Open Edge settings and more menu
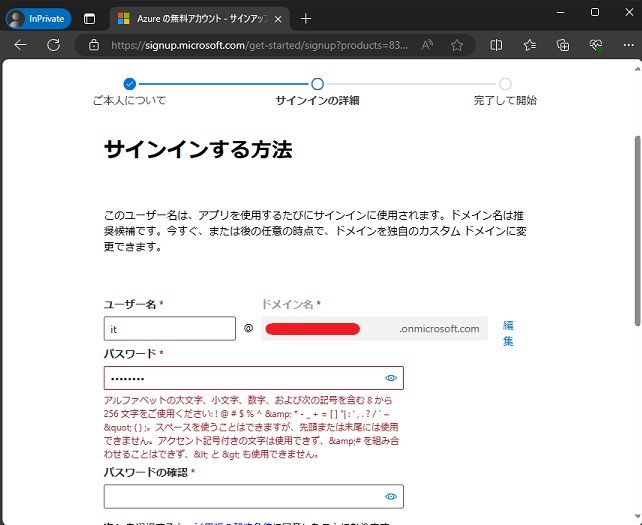Image resolution: width=642 pixels, height=525 pixels. click(x=628, y=45)
